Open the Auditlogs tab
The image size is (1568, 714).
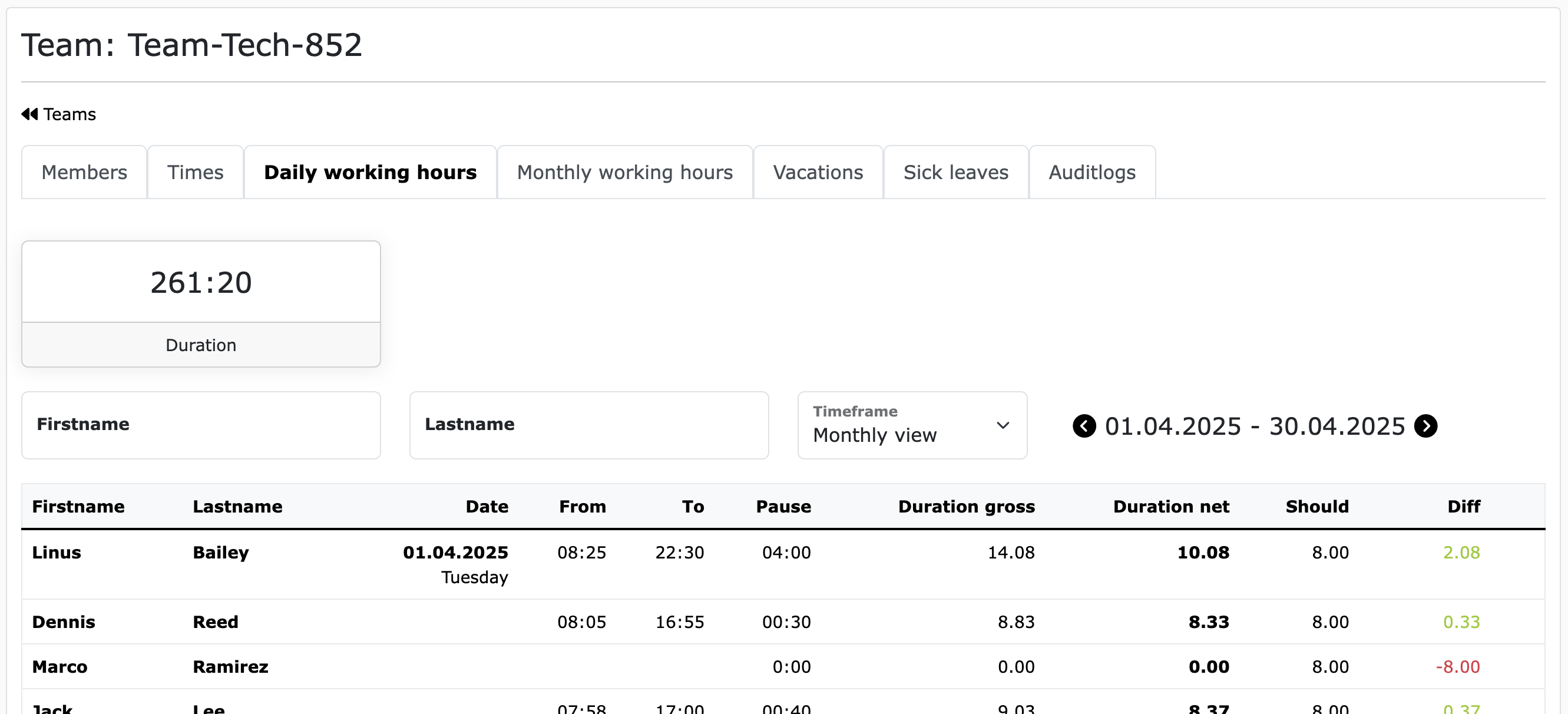[x=1091, y=172]
